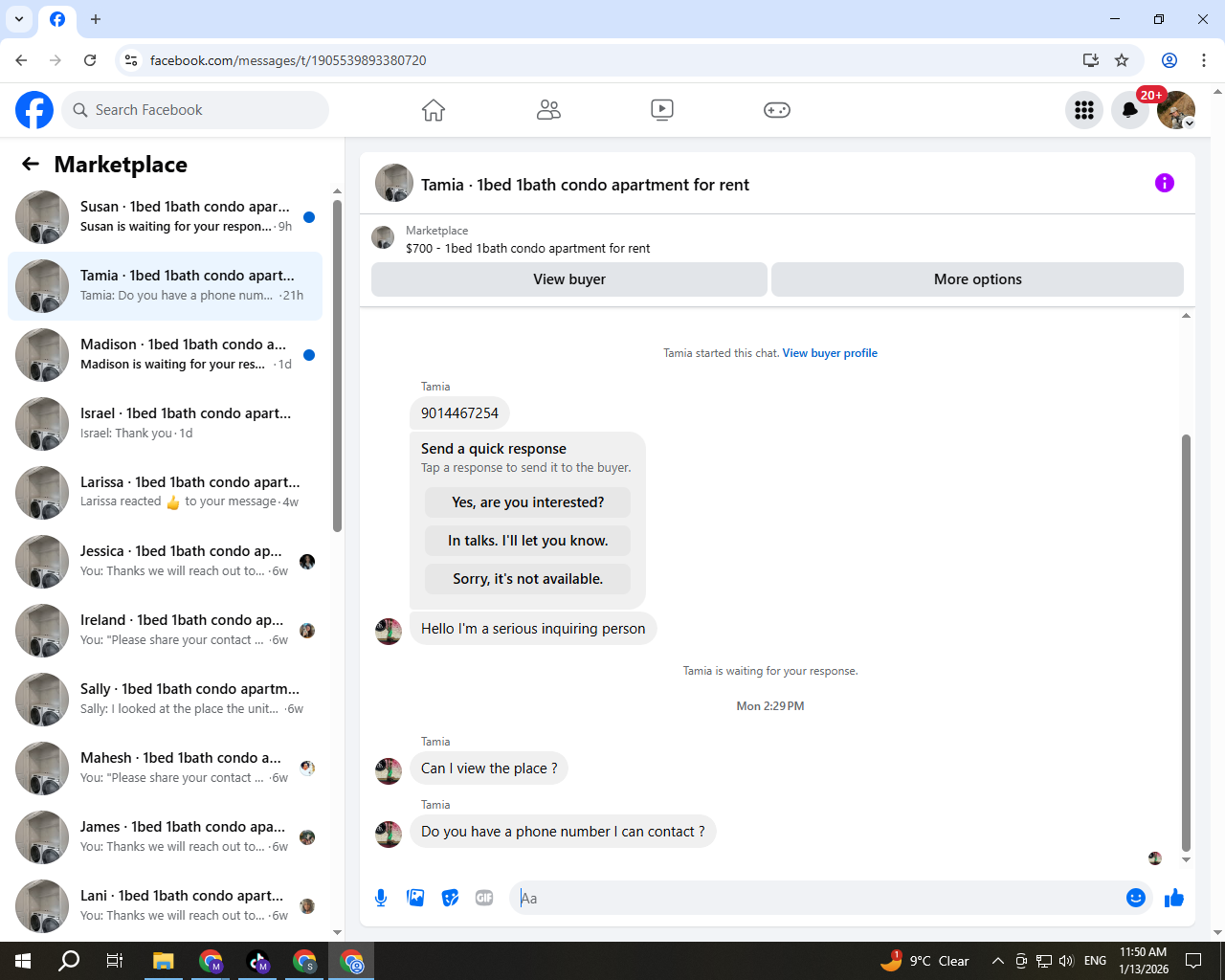
Task: Open Windows Start menu
Action: 23,961
